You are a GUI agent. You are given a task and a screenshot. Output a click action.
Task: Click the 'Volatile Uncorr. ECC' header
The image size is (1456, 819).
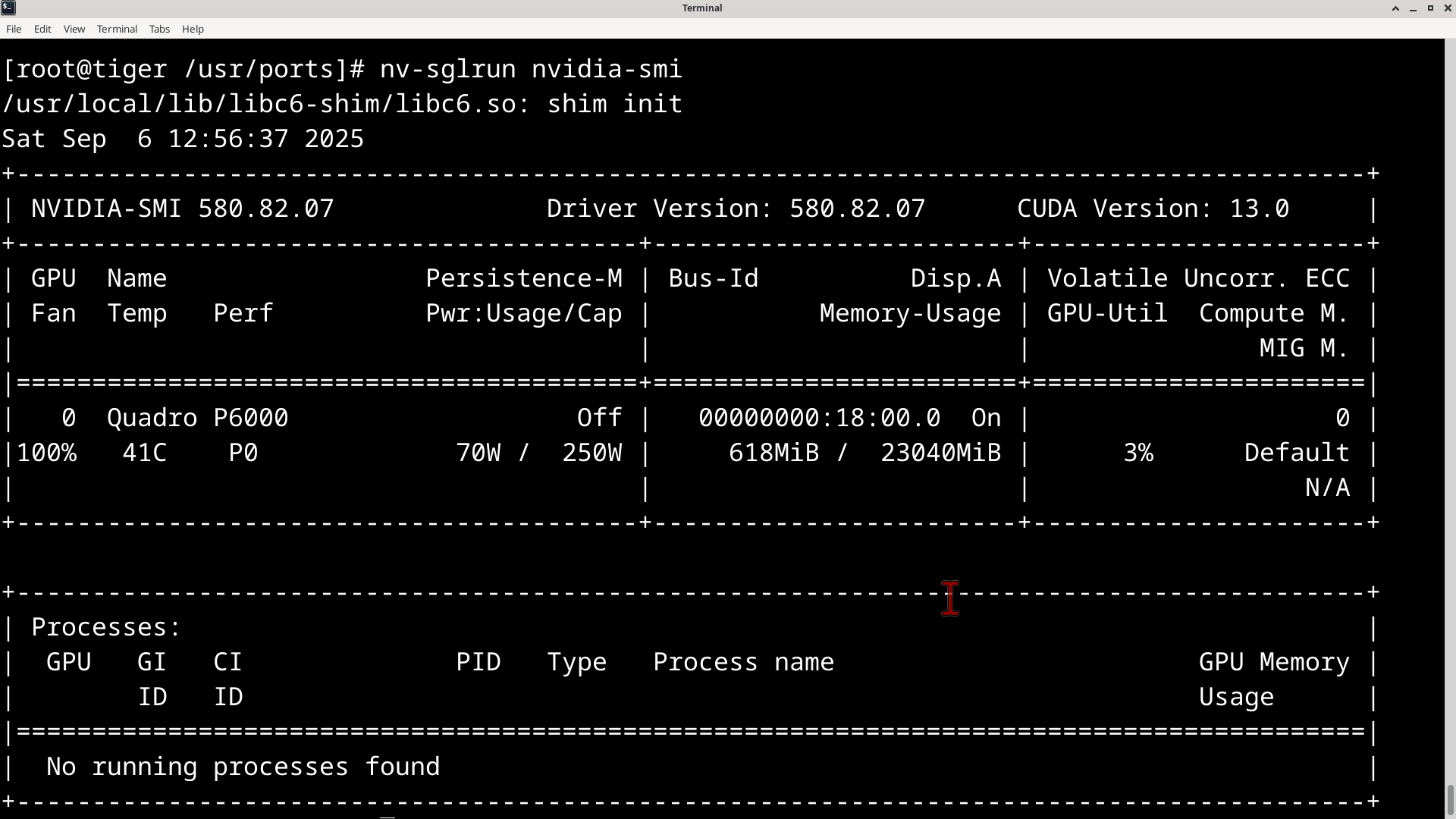(1198, 278)
